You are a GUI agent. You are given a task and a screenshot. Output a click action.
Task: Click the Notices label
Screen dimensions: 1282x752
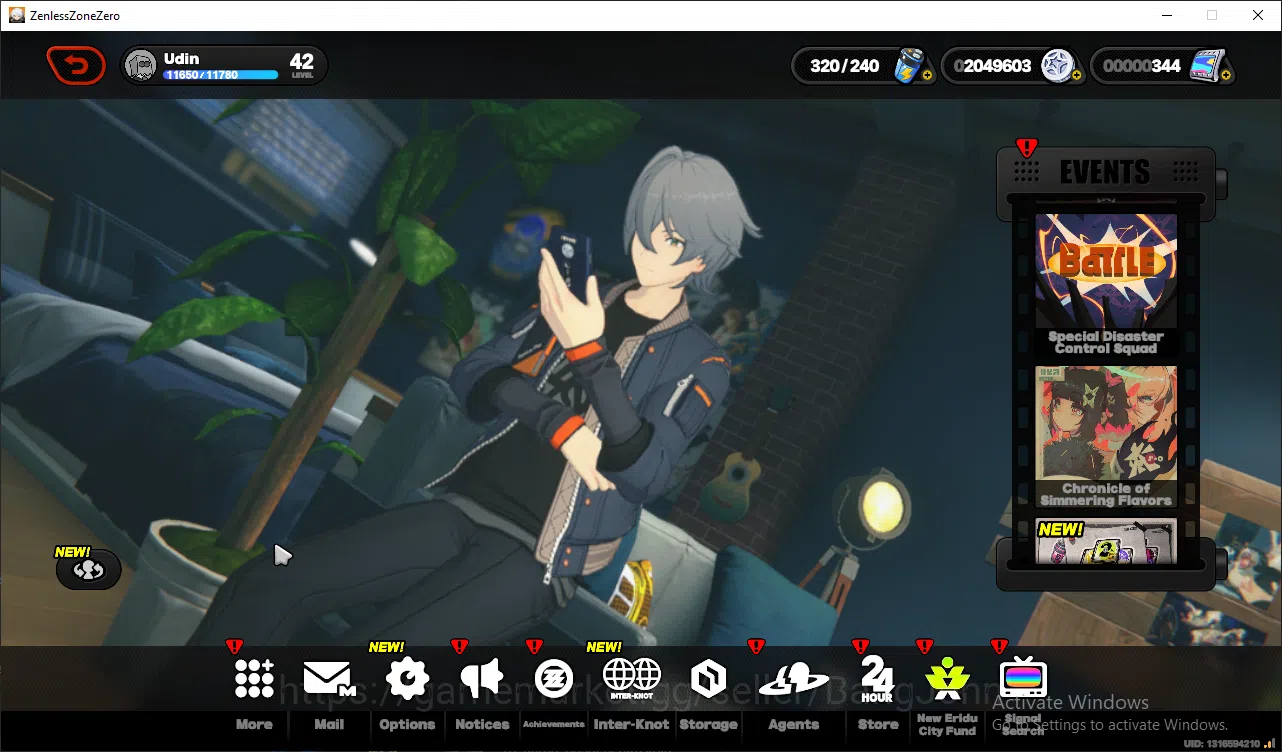pos(482,724)
